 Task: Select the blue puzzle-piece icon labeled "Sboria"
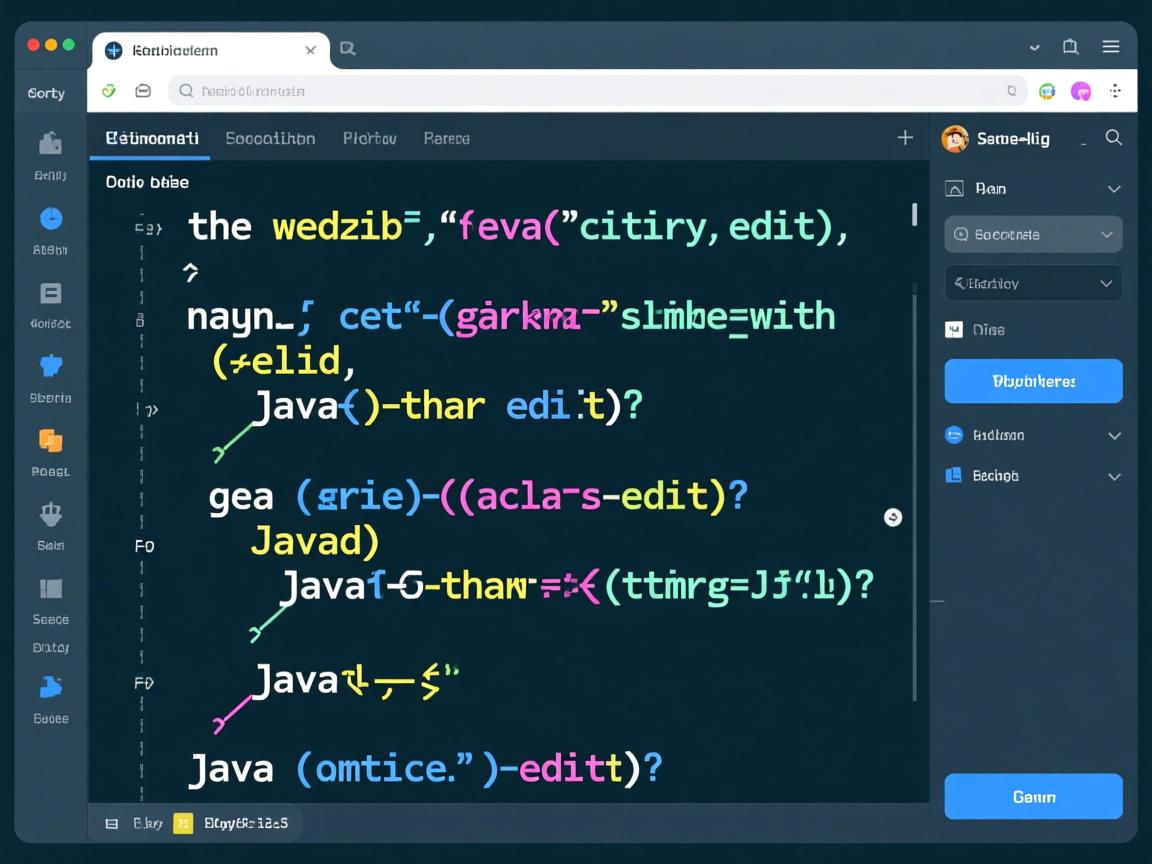tap(49, 365)
